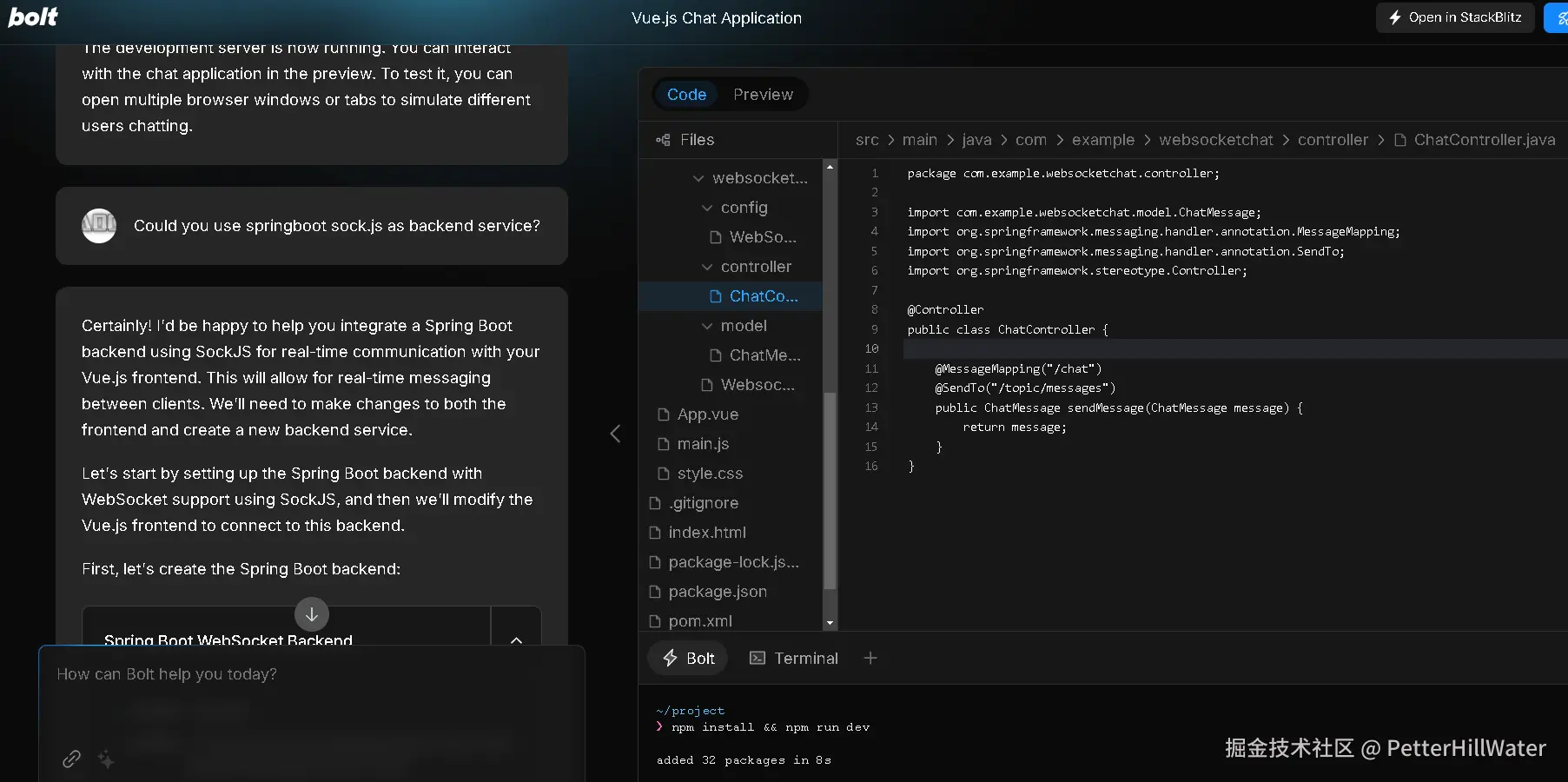Open the ChatMe... file
This screenshot has height=782, width=1568.
pyautogui.click(x=755, y=355)
